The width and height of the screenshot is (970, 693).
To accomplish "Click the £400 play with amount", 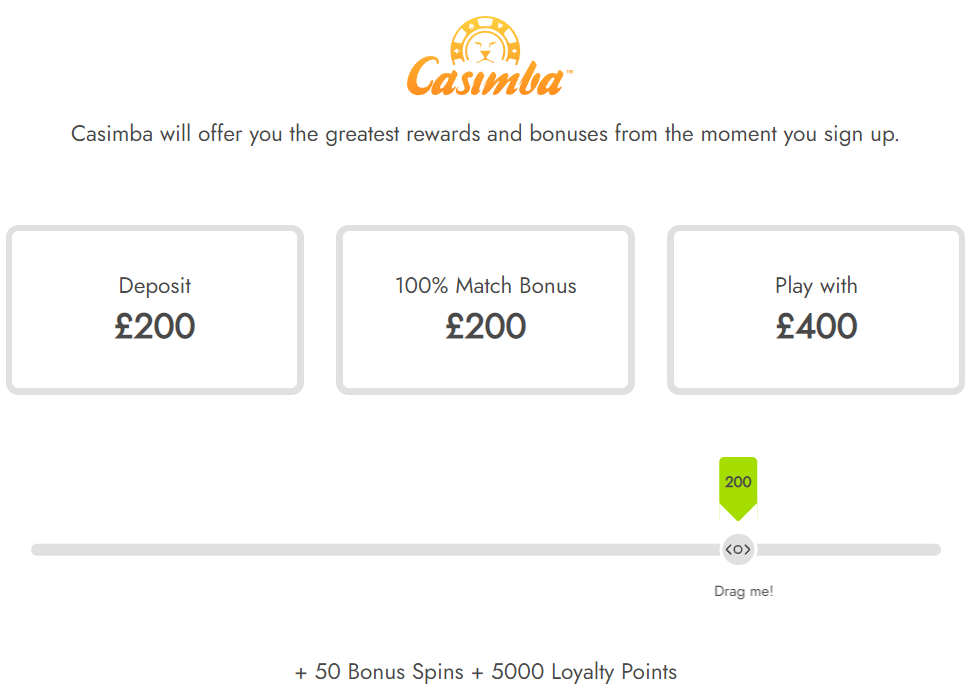I will (817, 326).
